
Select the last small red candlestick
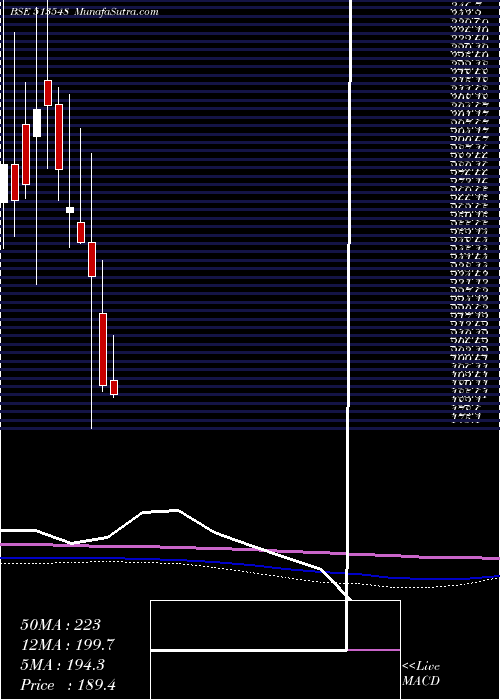[x=114, y=388]
